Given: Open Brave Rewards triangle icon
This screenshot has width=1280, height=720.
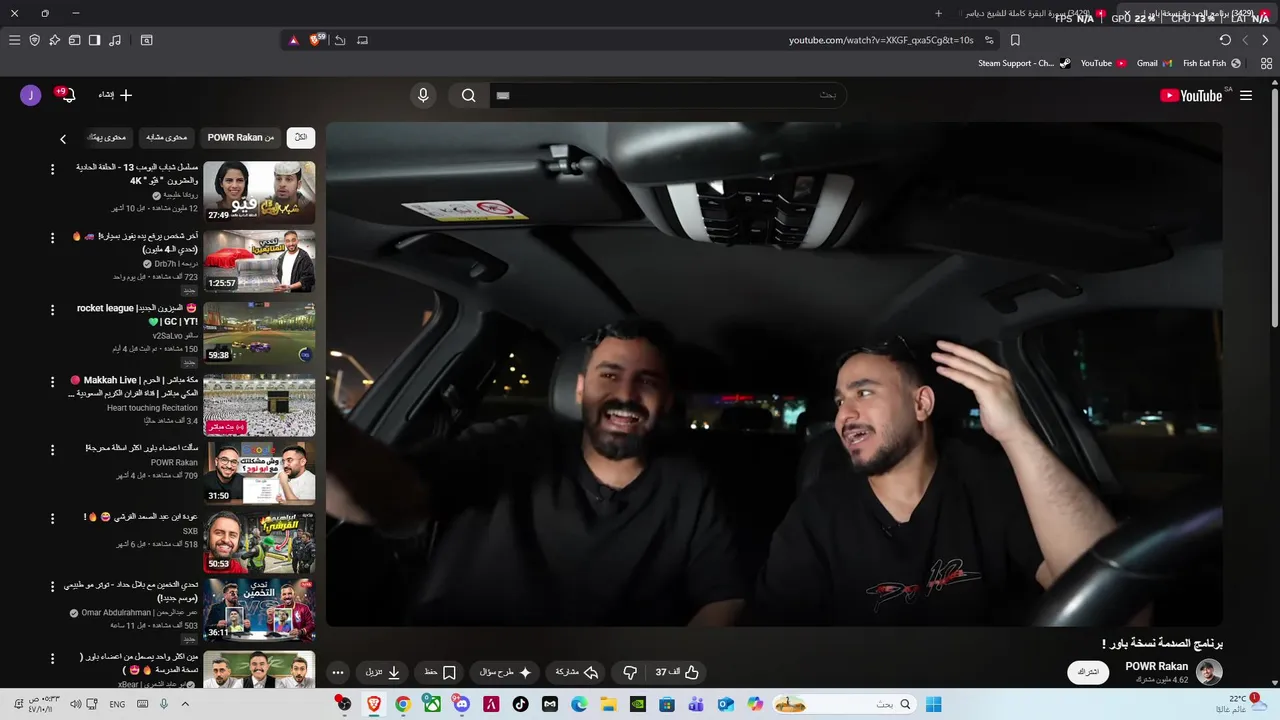Looking at the screenshot, I should (x=293, y=40).
